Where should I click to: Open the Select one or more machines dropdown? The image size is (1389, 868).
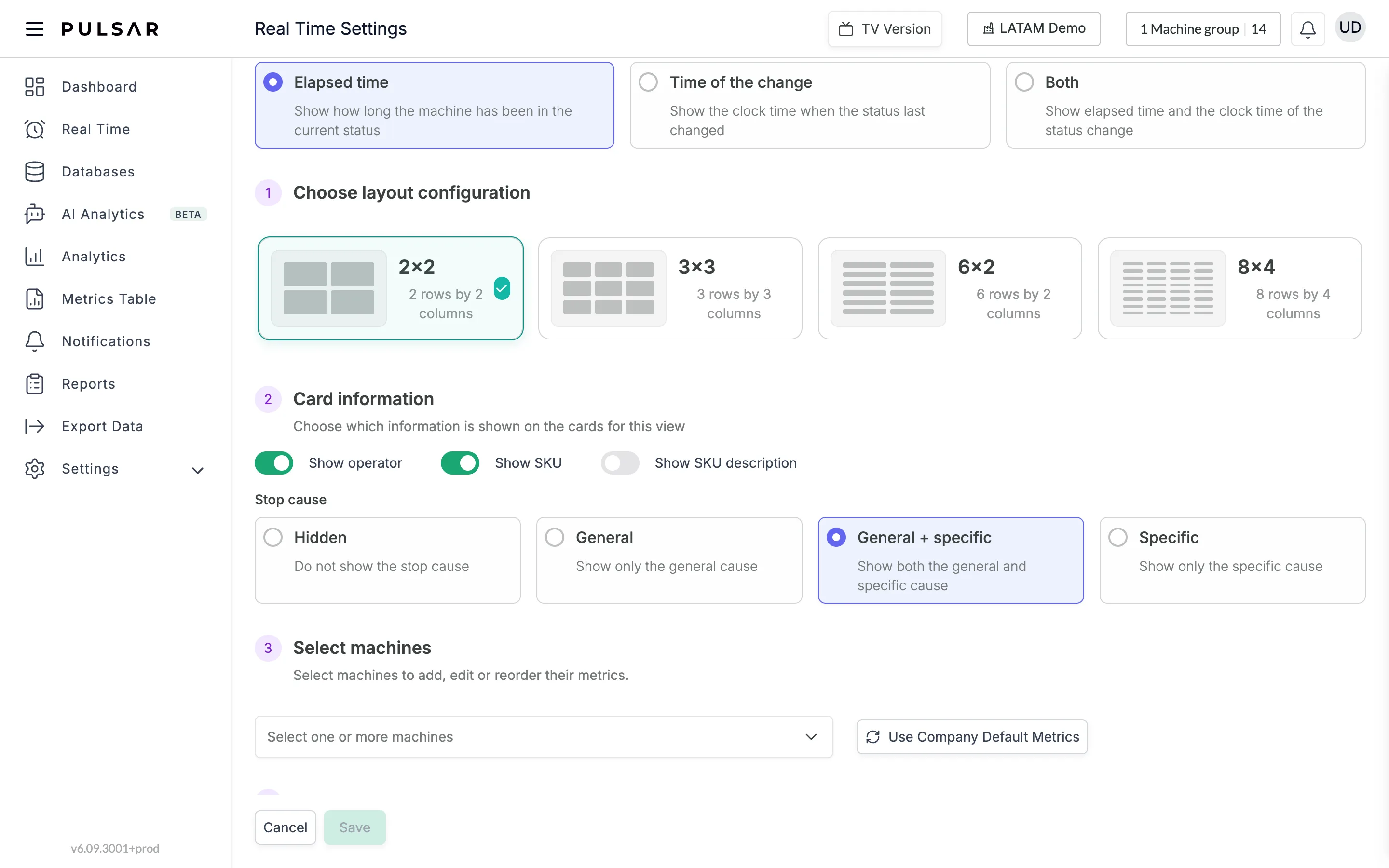[x=544, y=736]
